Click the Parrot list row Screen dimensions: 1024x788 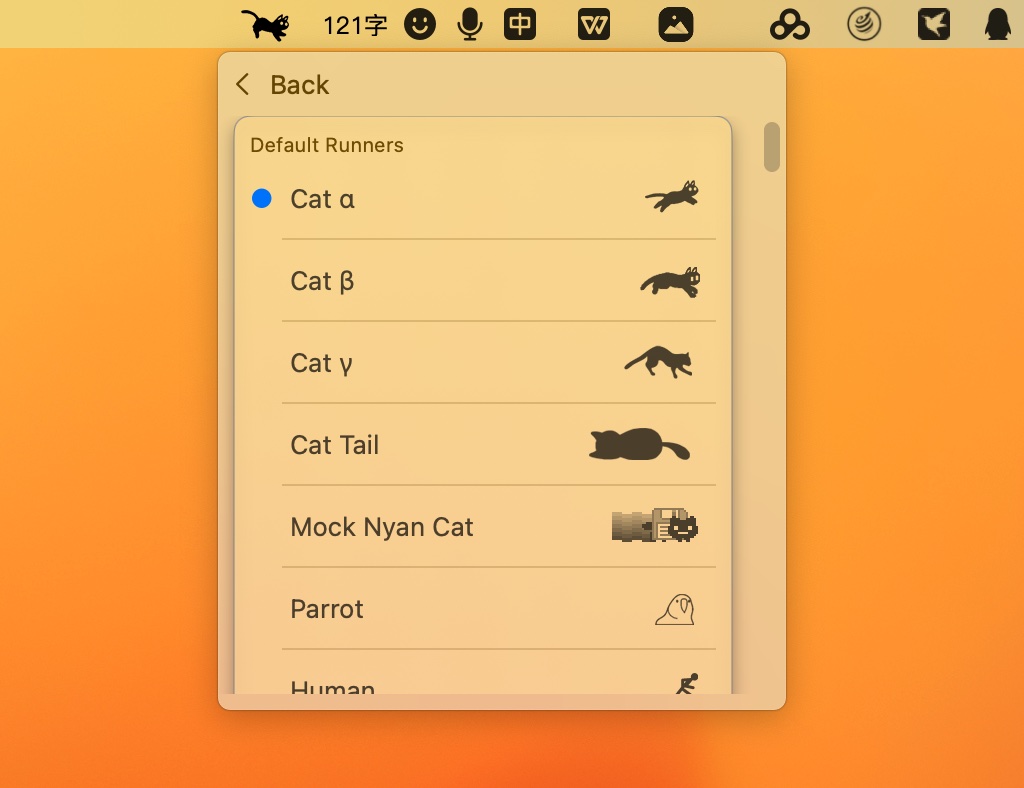coord(450,607)
